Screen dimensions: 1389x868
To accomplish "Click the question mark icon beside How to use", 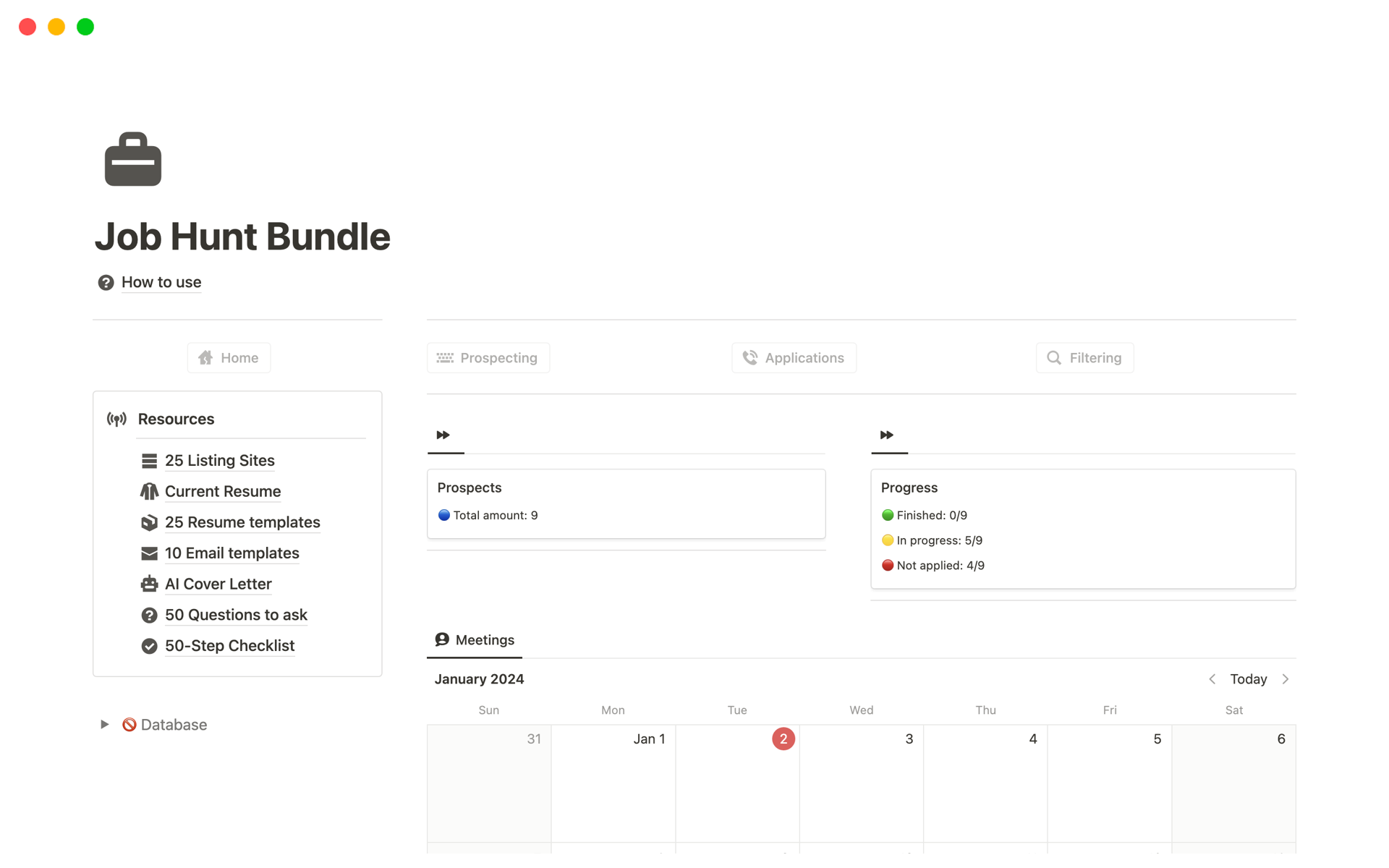I will tap(106, 283).
